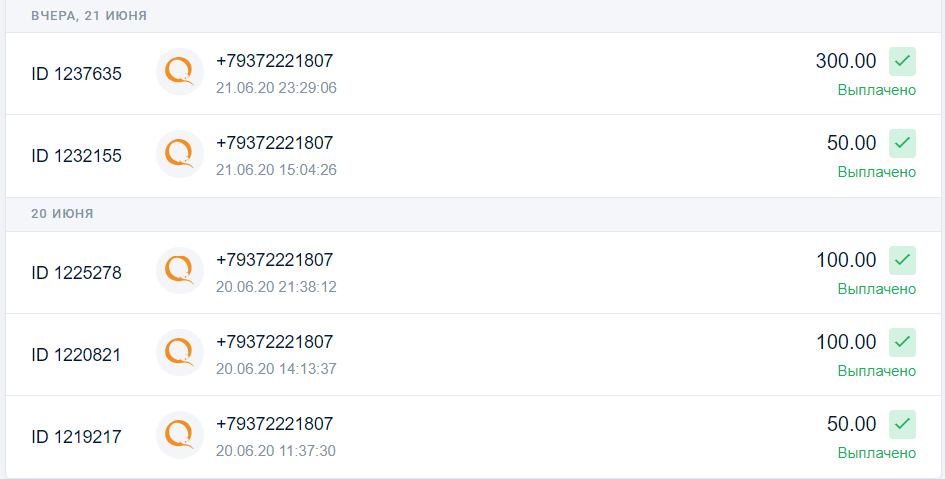Click the QIWI logo beside ID 1225278
The image size is (945, 479).
pyautogui.click(x=180, y=271)
